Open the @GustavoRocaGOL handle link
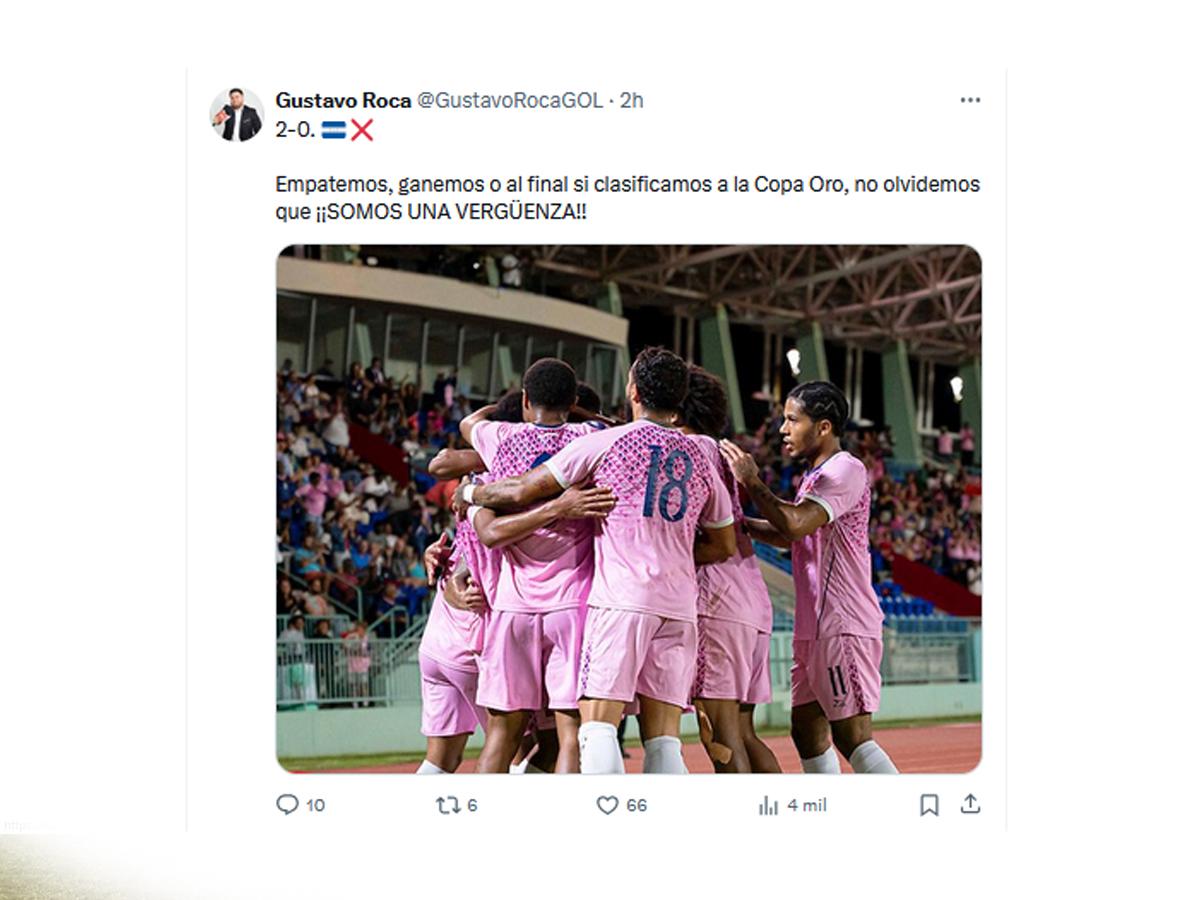The width and height of the screenshot is (1200, 900). 510,100
